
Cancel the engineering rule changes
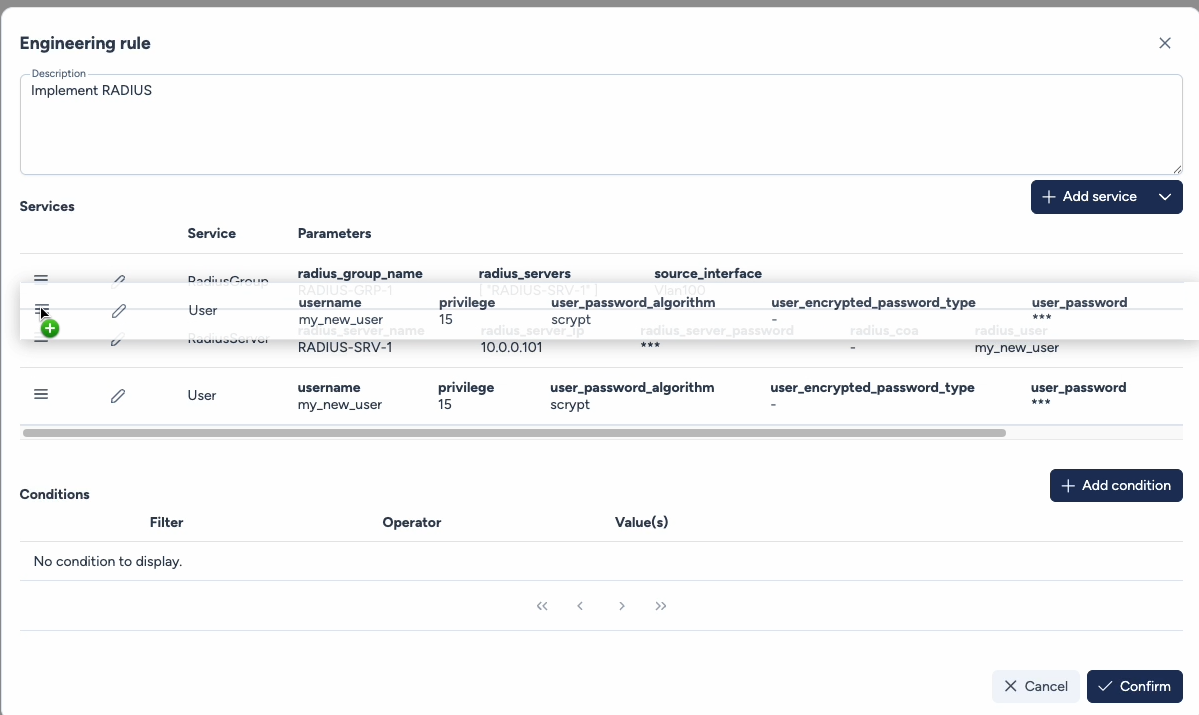pos(1035,686)
